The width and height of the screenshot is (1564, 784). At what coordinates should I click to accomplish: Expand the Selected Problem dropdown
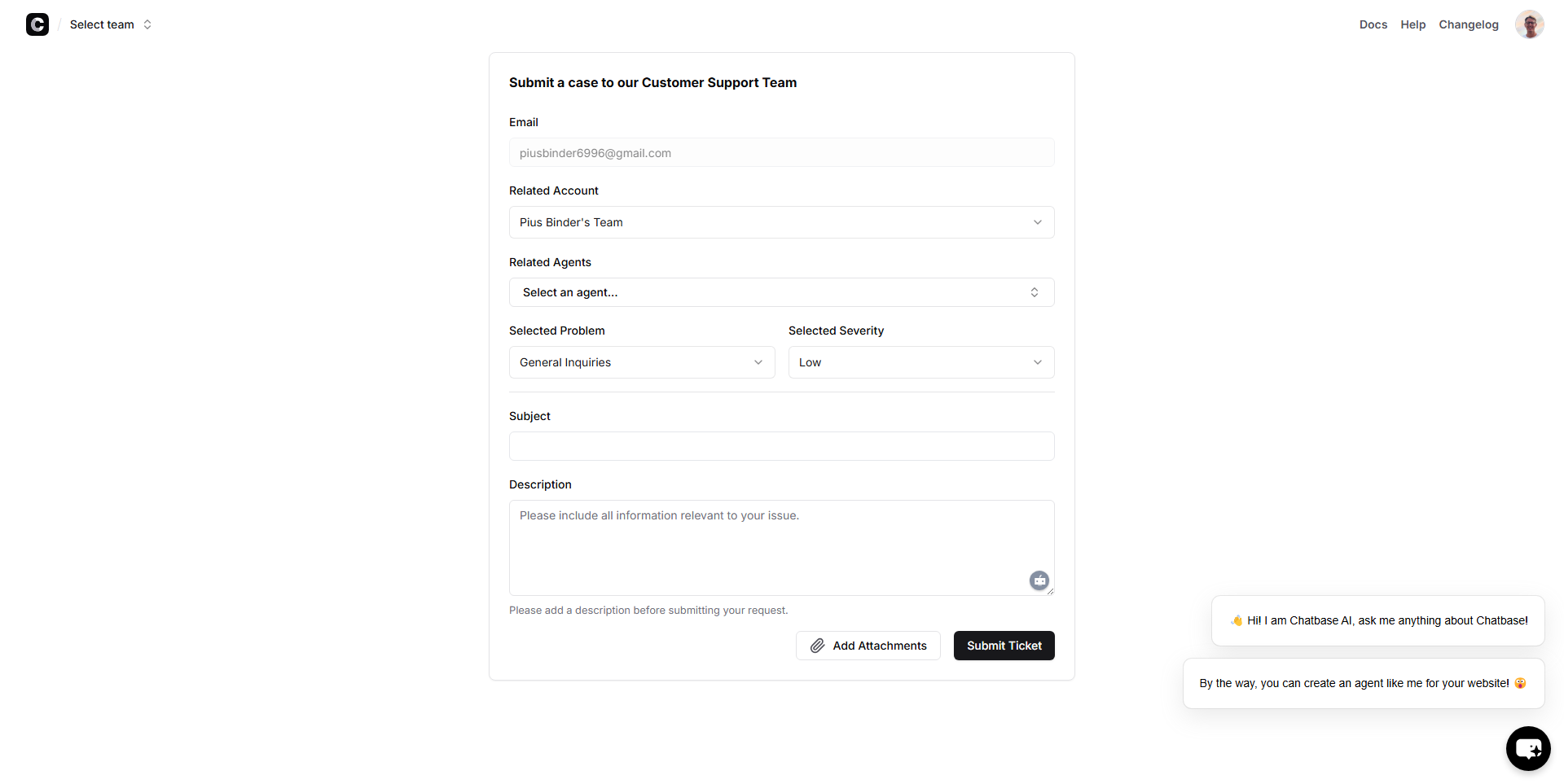641,362
